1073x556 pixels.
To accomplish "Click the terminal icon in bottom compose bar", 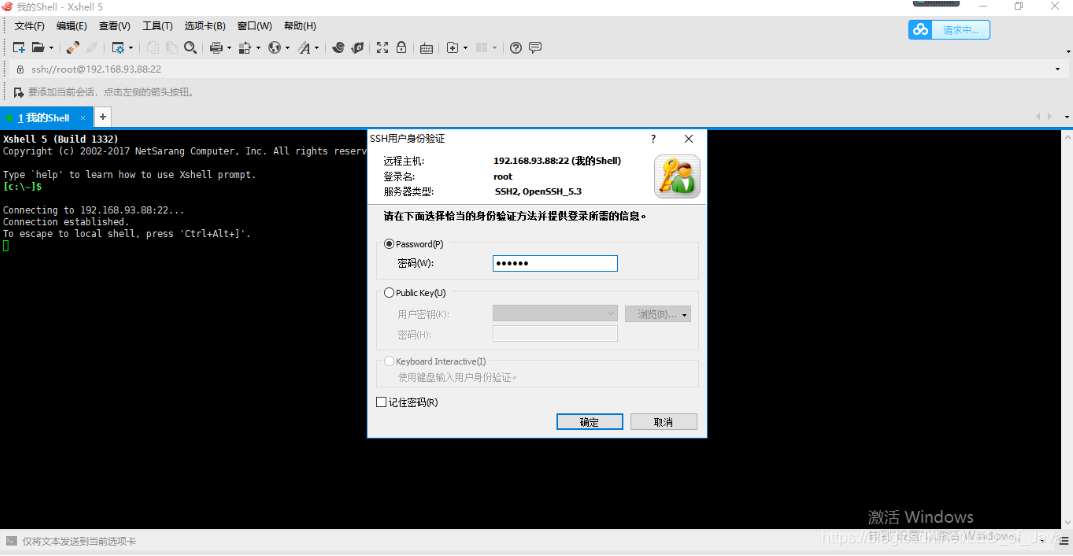I will (x=12, y=541).
